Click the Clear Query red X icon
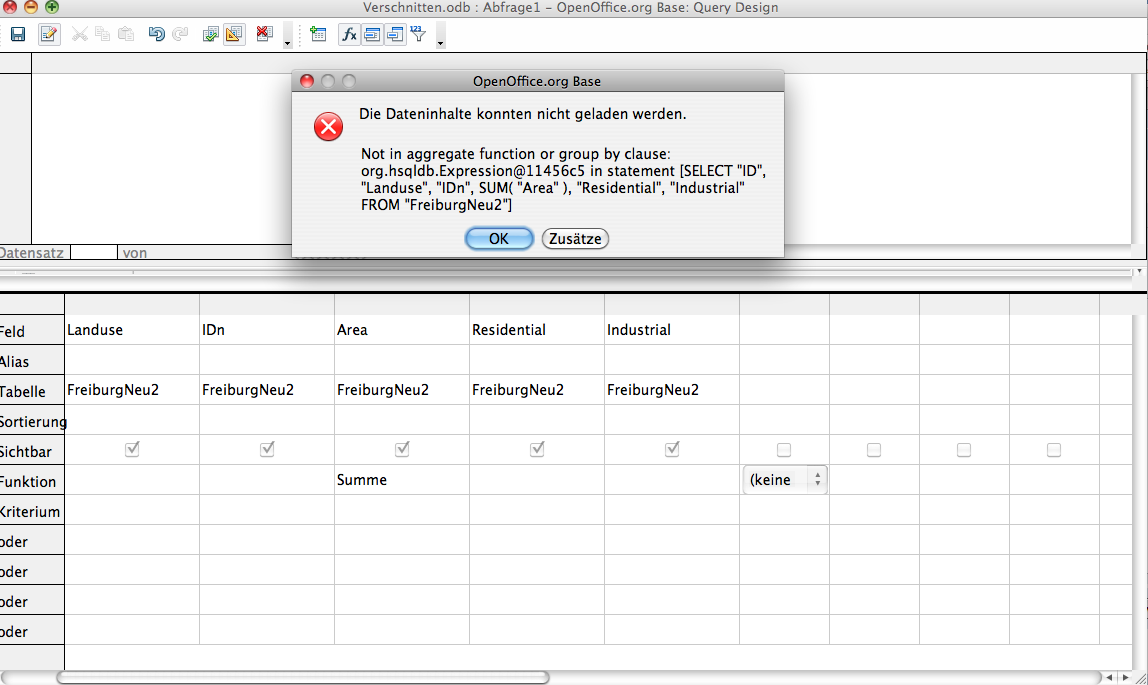 point(264,34)
